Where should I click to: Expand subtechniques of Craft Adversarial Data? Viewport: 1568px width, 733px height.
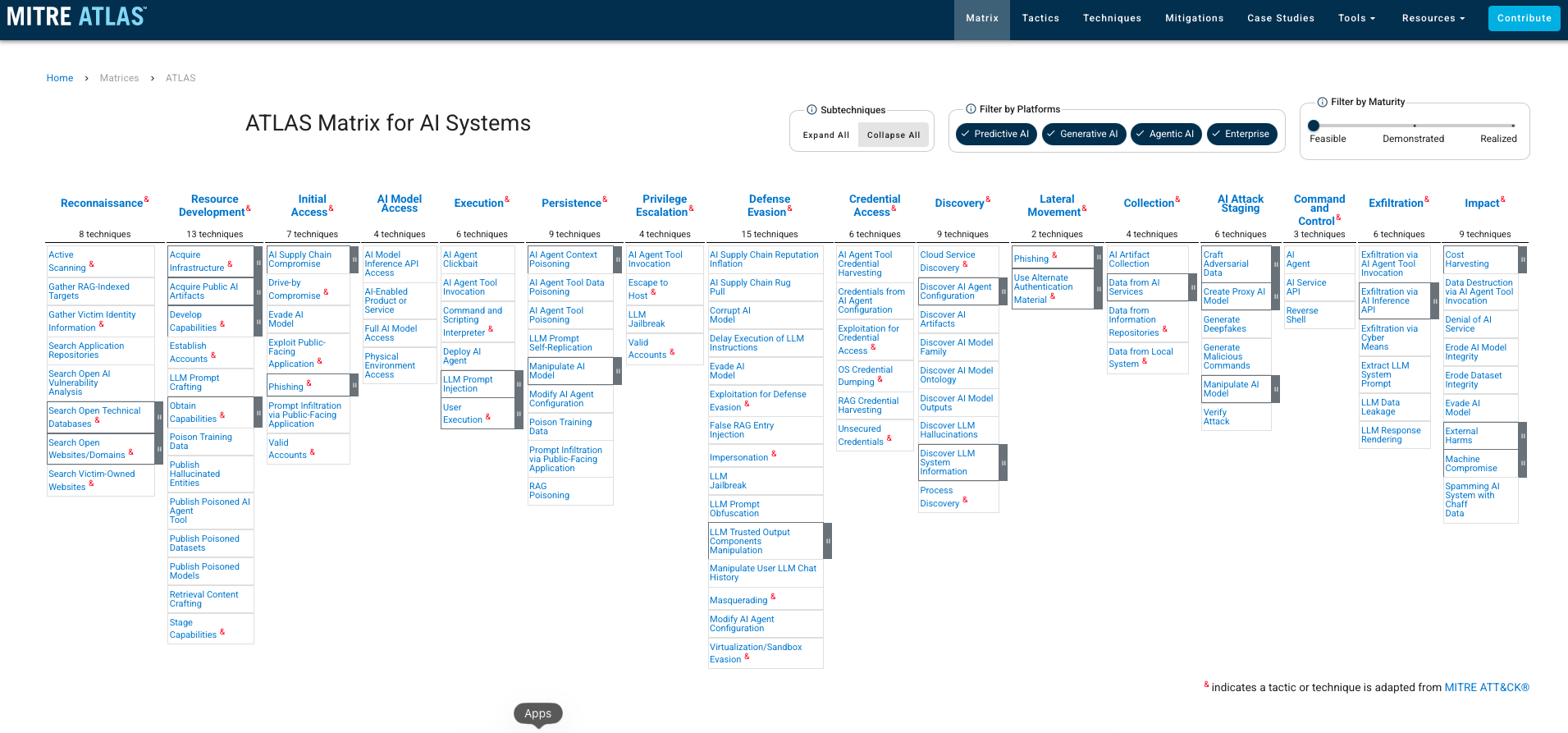1276,264
